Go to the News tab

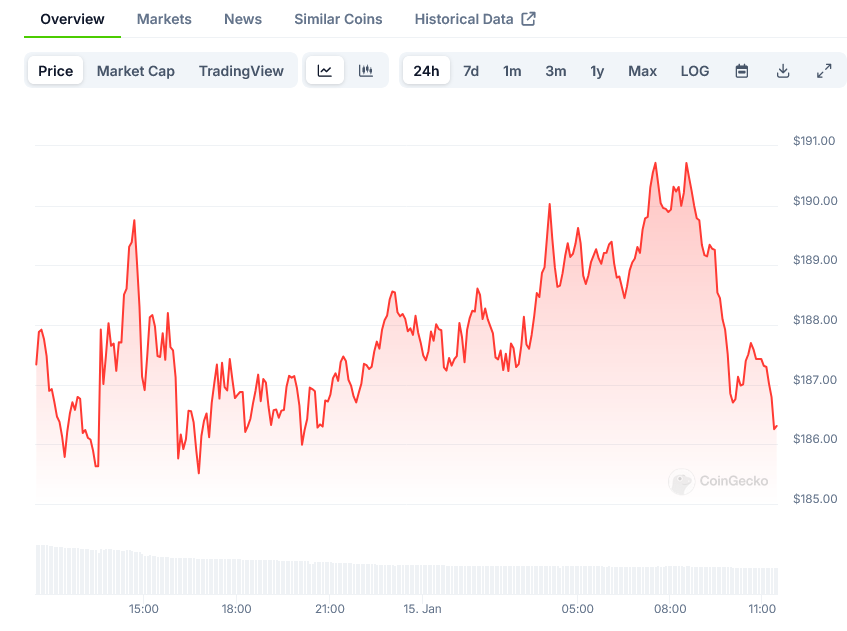(243, 19)
